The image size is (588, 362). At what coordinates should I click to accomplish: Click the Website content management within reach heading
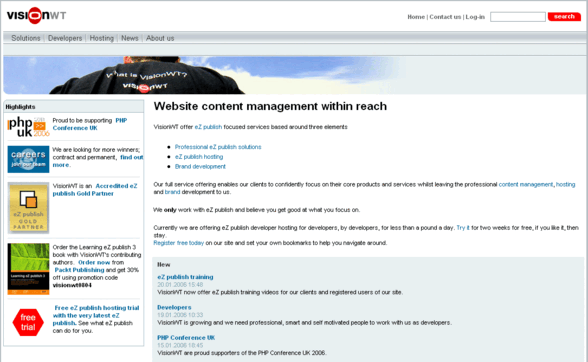(270, 106)
